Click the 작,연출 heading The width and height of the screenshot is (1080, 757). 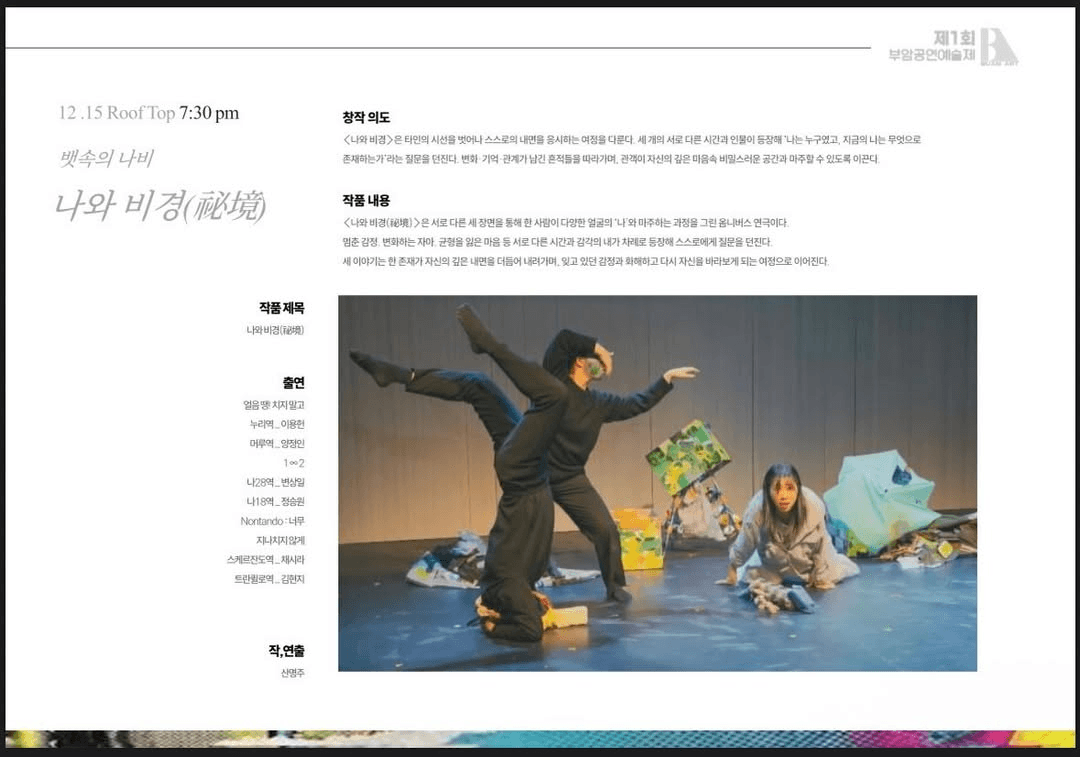point(285,651)
